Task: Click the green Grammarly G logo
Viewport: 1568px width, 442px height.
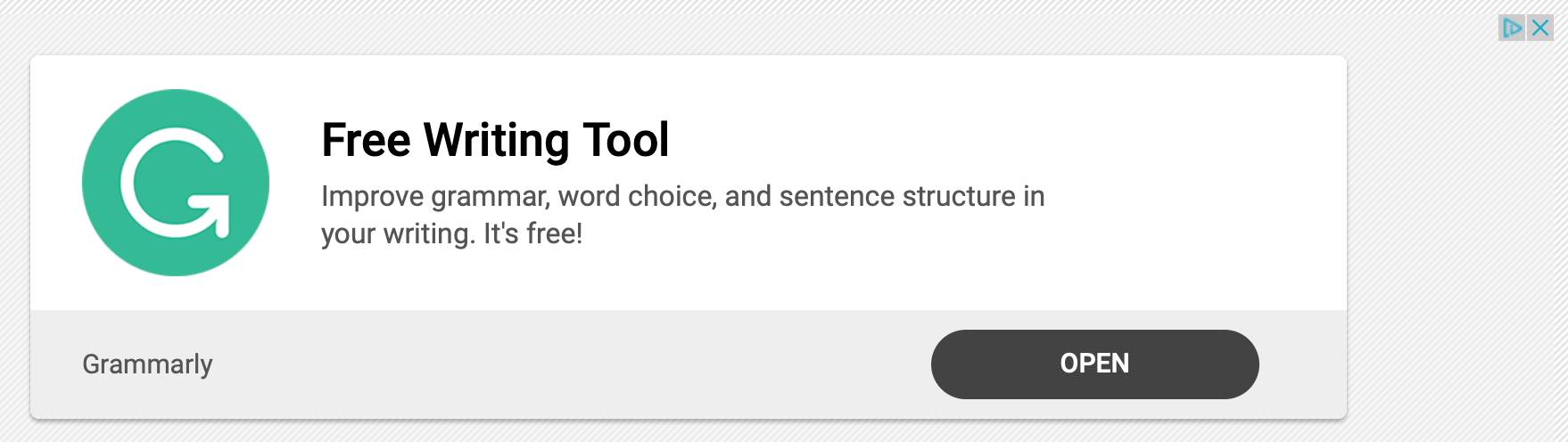Action: [176, 183]
